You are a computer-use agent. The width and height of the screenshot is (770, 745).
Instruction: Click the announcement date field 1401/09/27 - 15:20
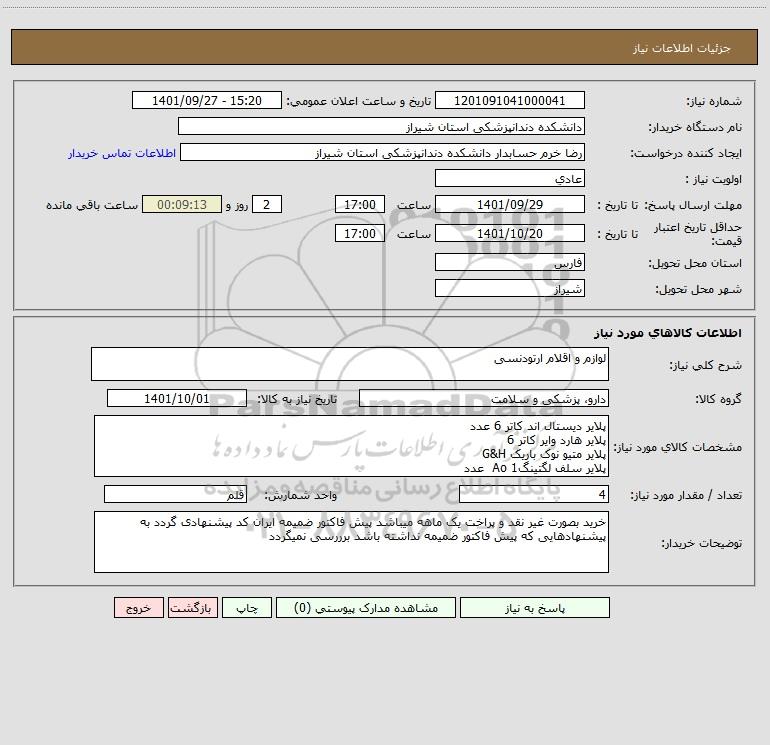point(207,100)
